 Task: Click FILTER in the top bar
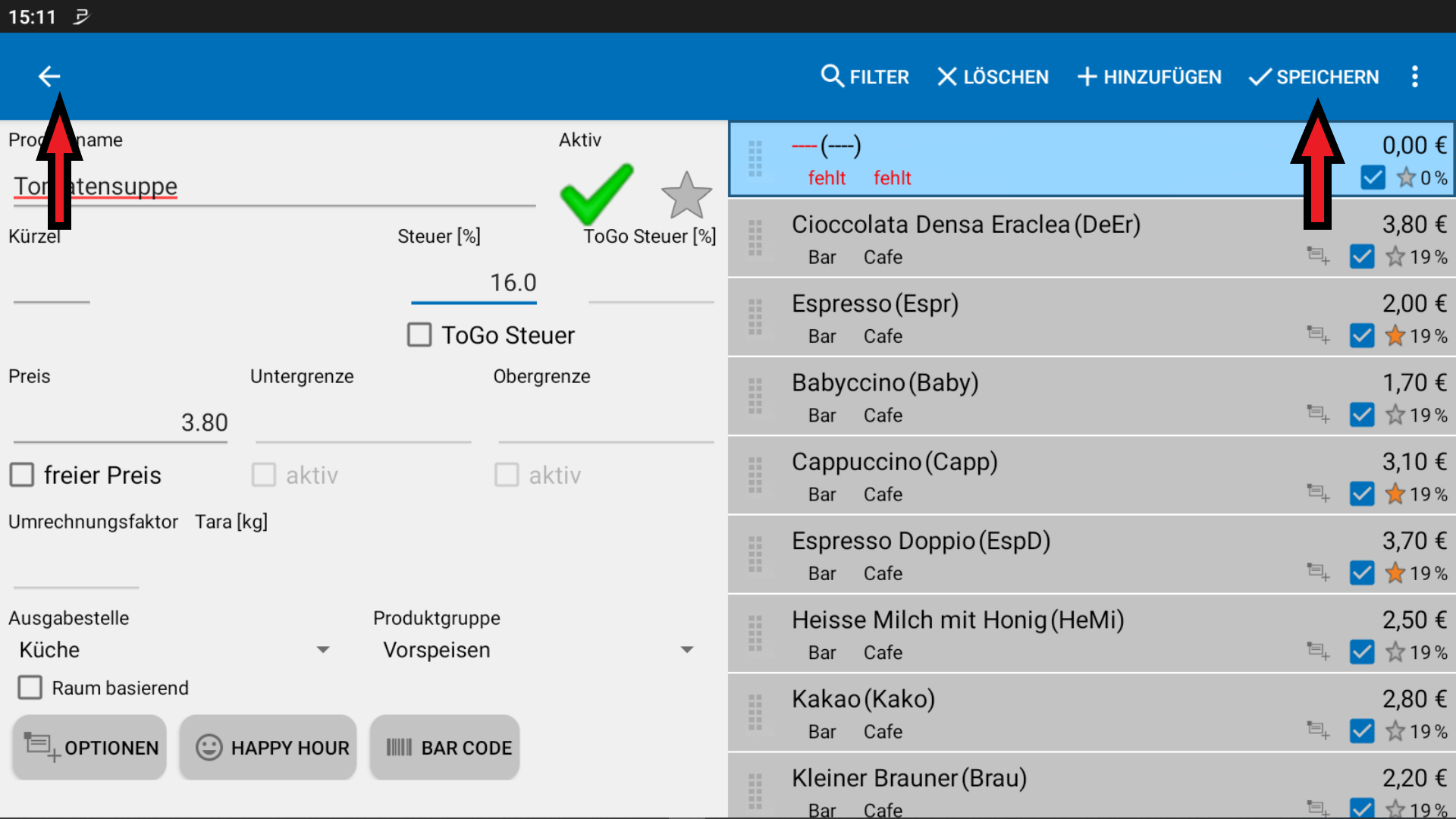pyautogui.click(x=864, y=77)
